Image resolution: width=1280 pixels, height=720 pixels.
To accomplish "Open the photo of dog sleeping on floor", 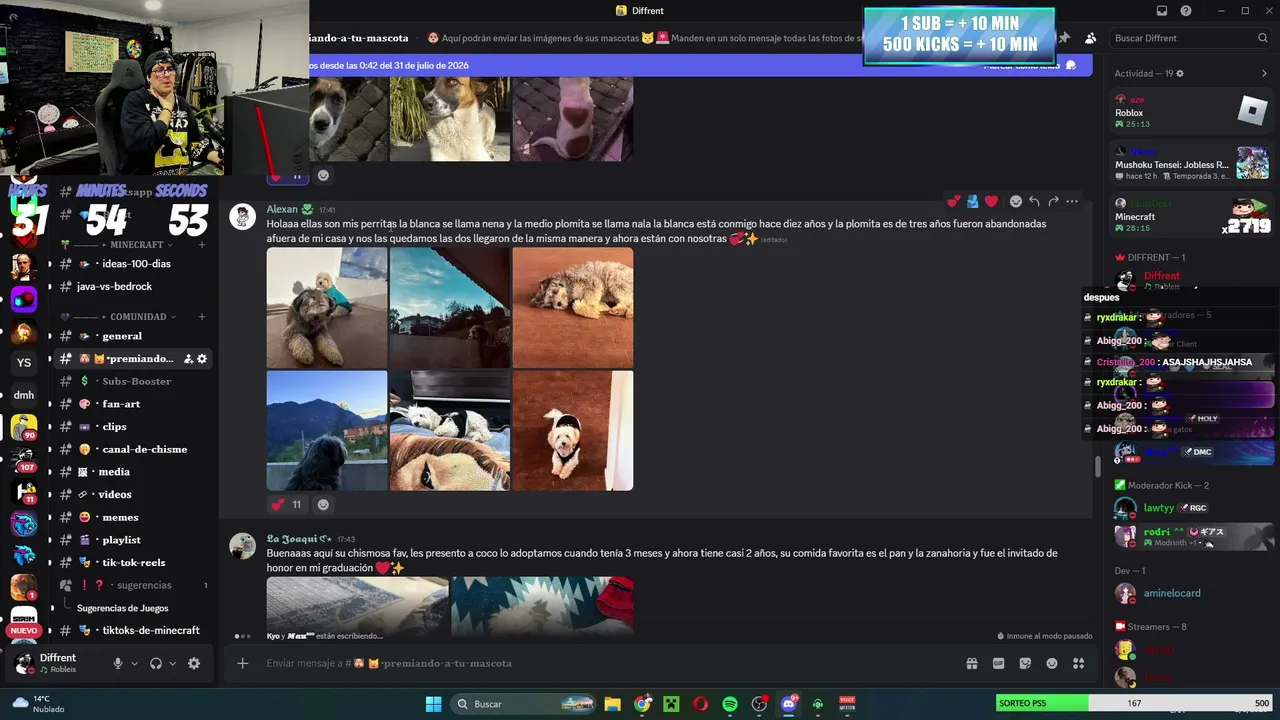I will pos(573,308).
